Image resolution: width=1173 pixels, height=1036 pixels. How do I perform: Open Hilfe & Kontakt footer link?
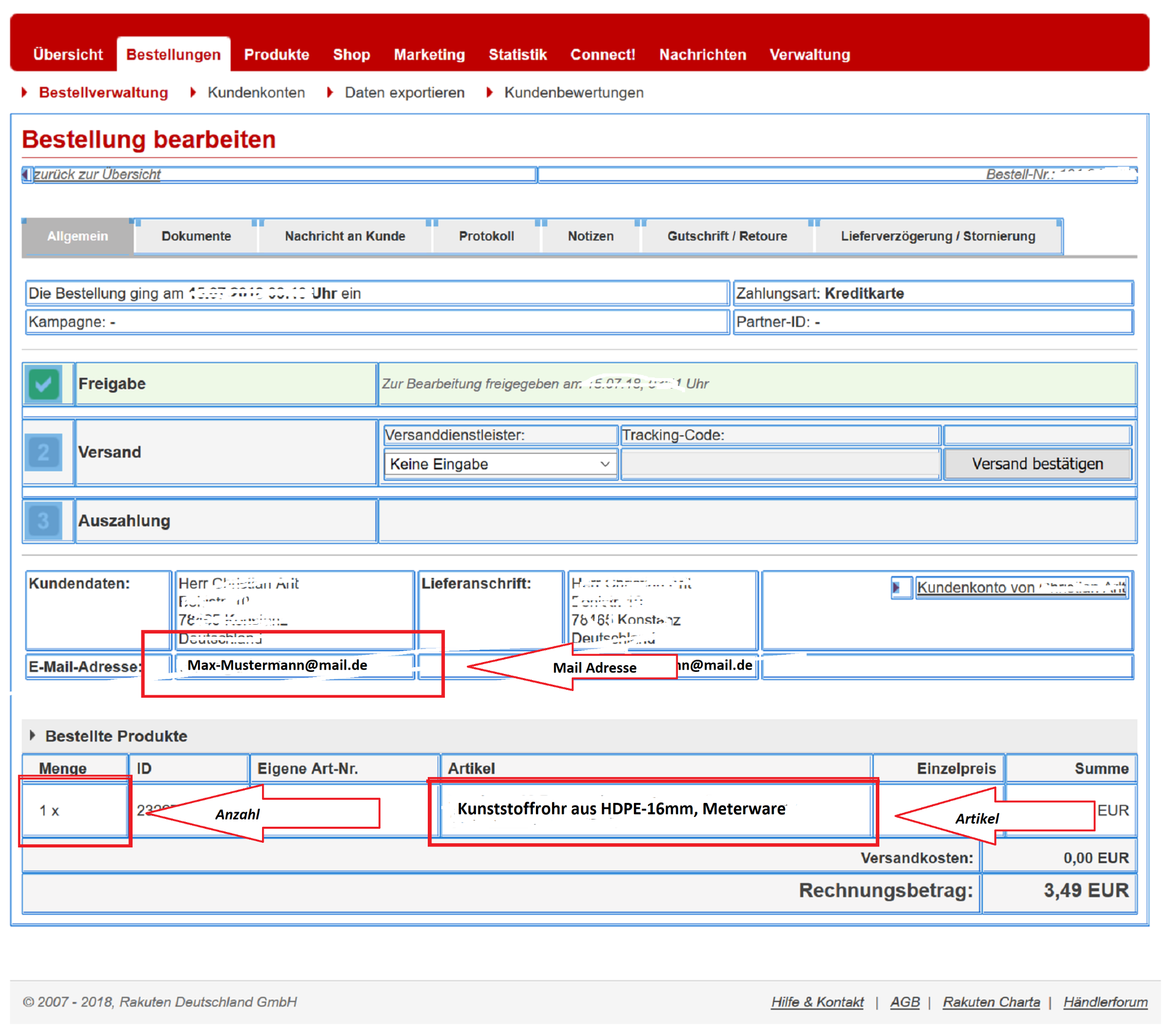(817, 1002)
